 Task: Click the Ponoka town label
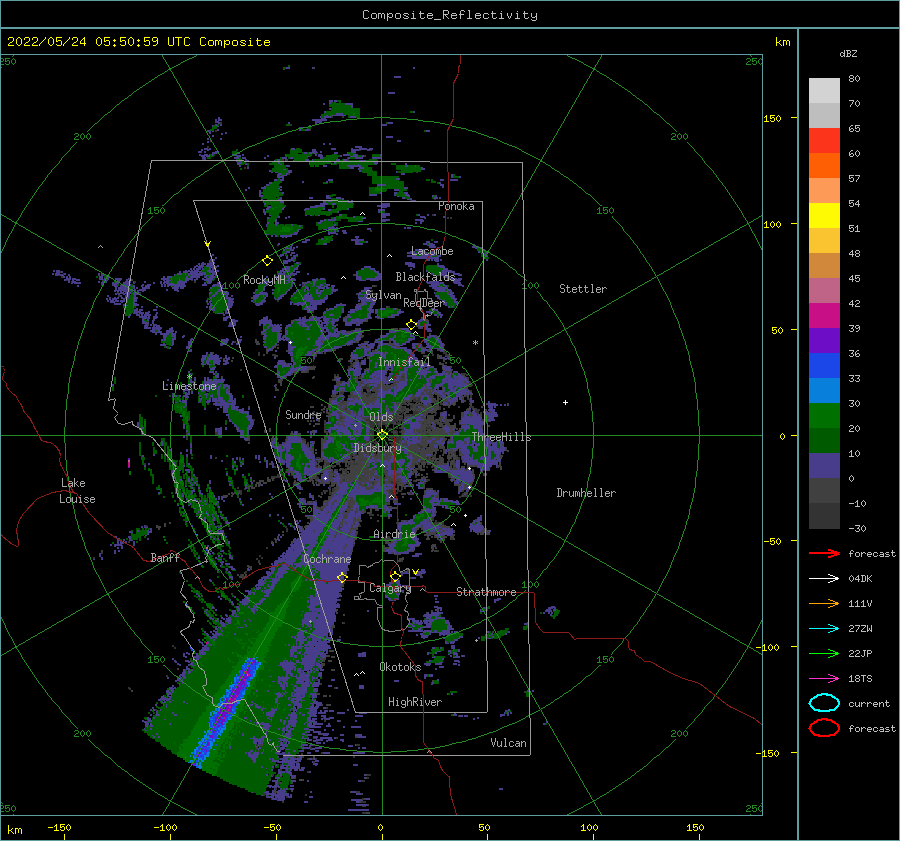456,206
